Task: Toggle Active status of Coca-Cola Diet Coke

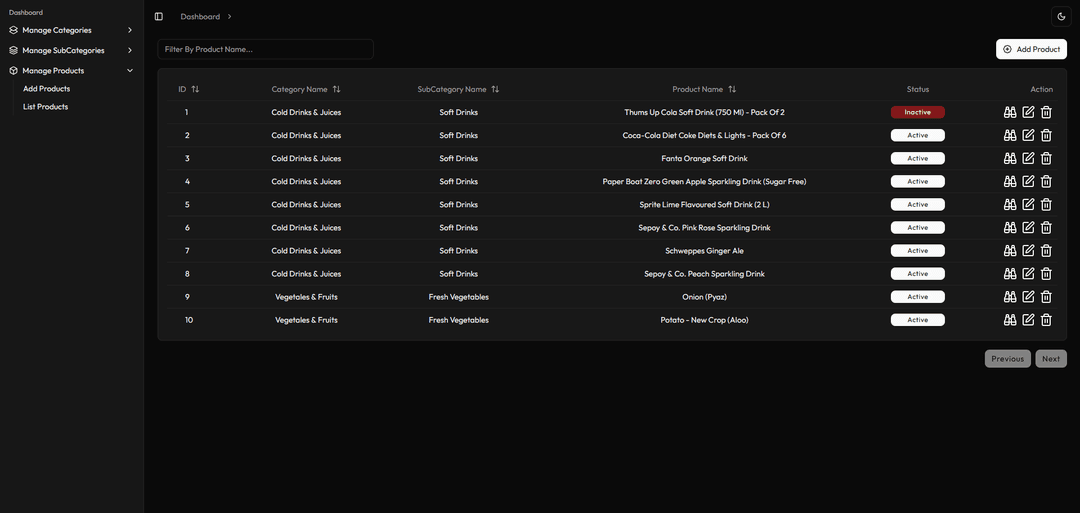Action: 917,135
